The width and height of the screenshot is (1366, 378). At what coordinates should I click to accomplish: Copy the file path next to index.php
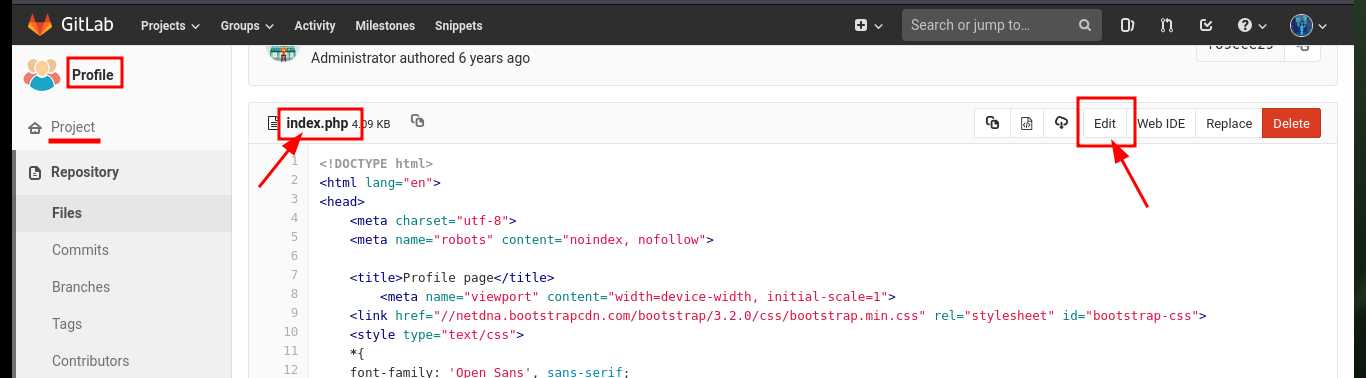418,121
